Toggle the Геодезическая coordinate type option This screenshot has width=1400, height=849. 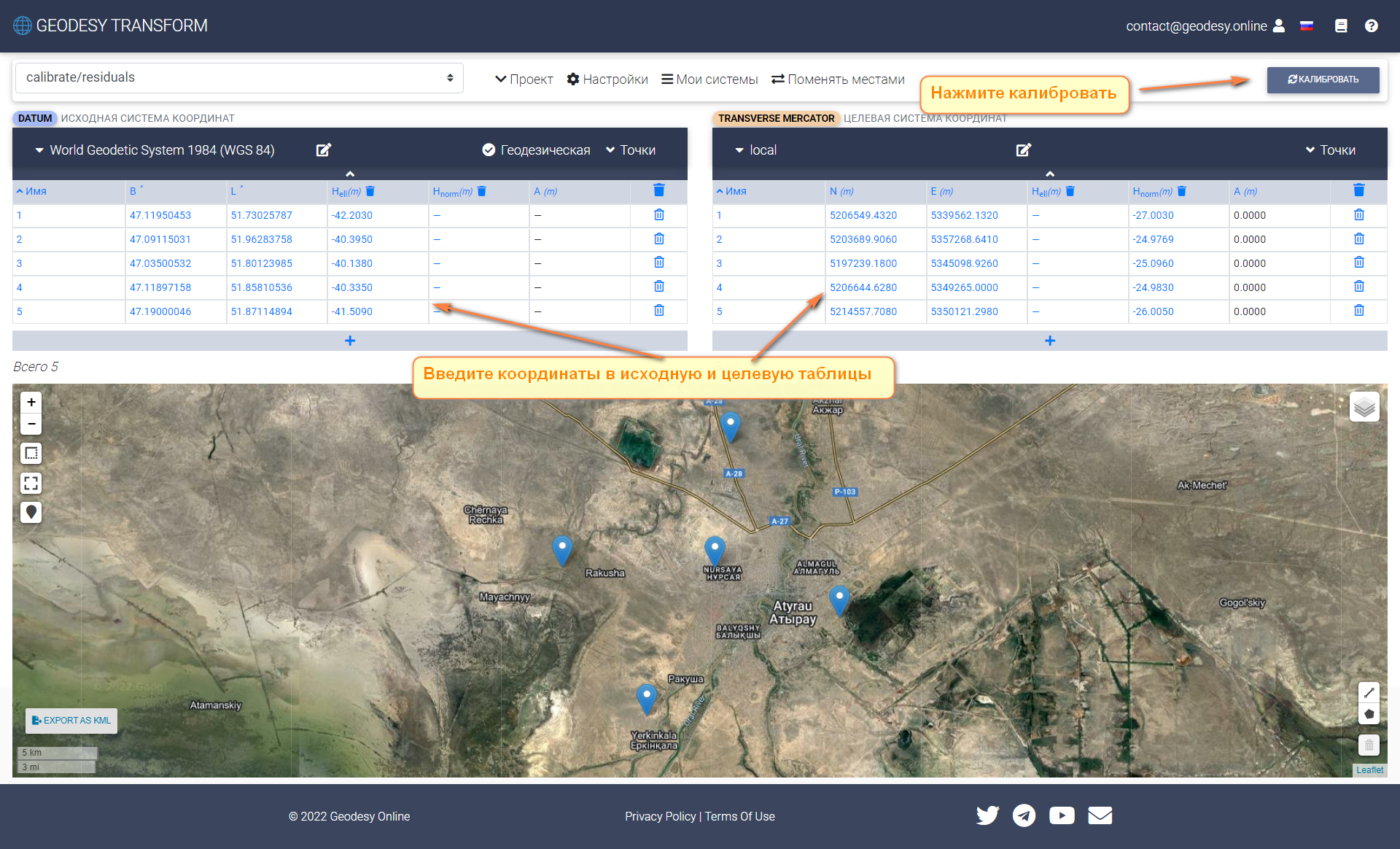coord(536,150)
